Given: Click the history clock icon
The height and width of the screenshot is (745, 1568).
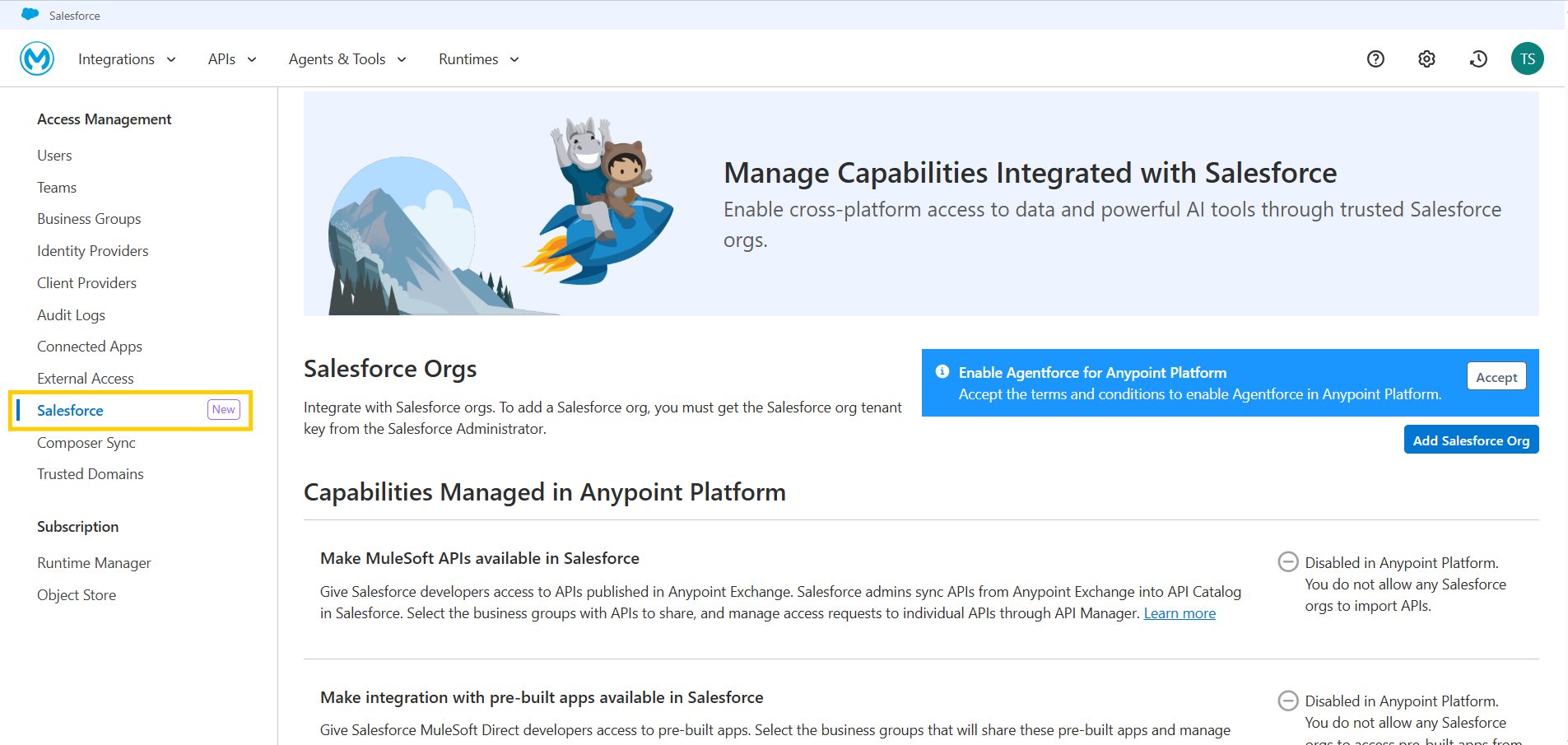Looking at the screenshot, I should click(x=1478, y=58).
